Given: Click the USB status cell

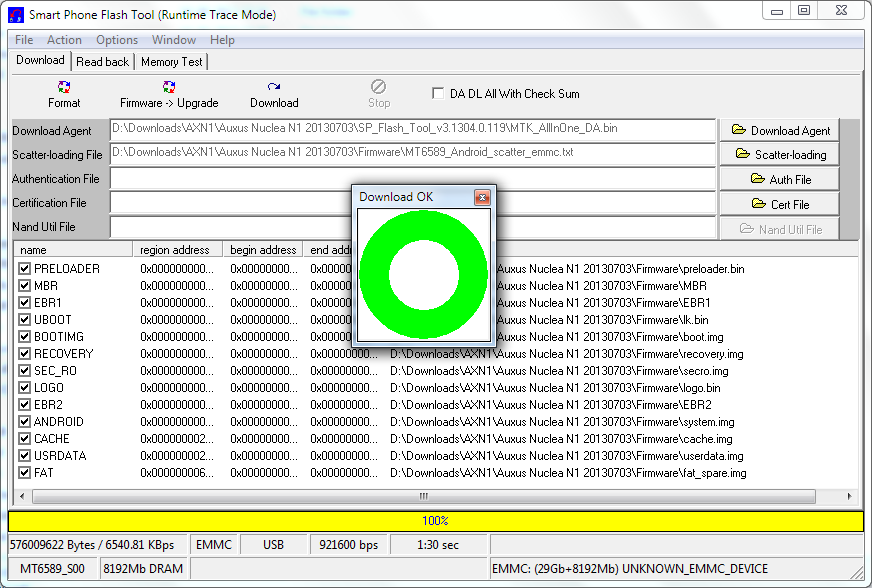Looking at the screenshot, I should [x=273, y=545].
